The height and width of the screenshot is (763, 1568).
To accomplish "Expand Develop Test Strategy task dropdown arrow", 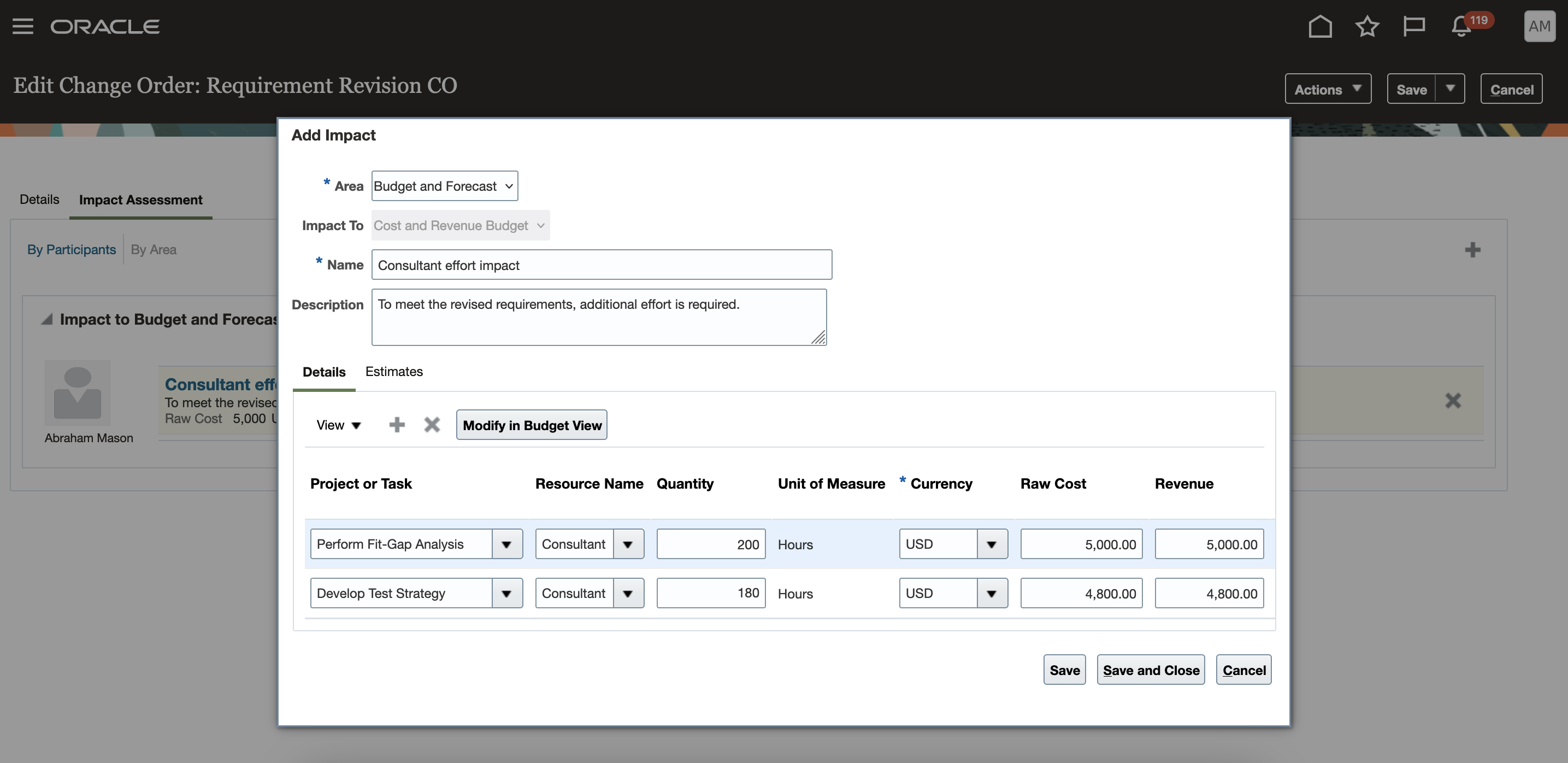I will click(x=506, y=593).
